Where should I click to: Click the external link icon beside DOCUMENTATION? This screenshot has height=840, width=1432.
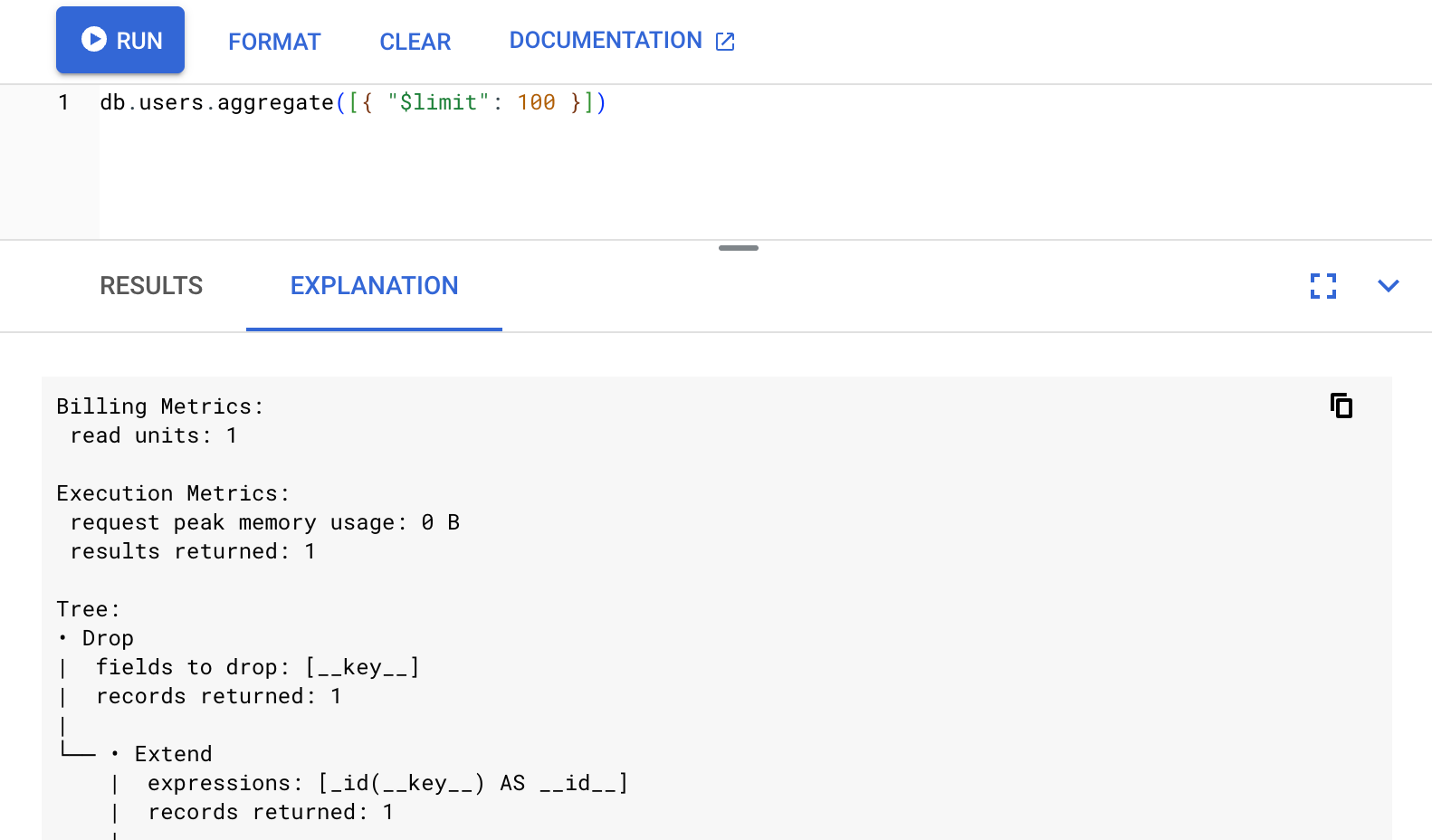[x=725, y=42]
